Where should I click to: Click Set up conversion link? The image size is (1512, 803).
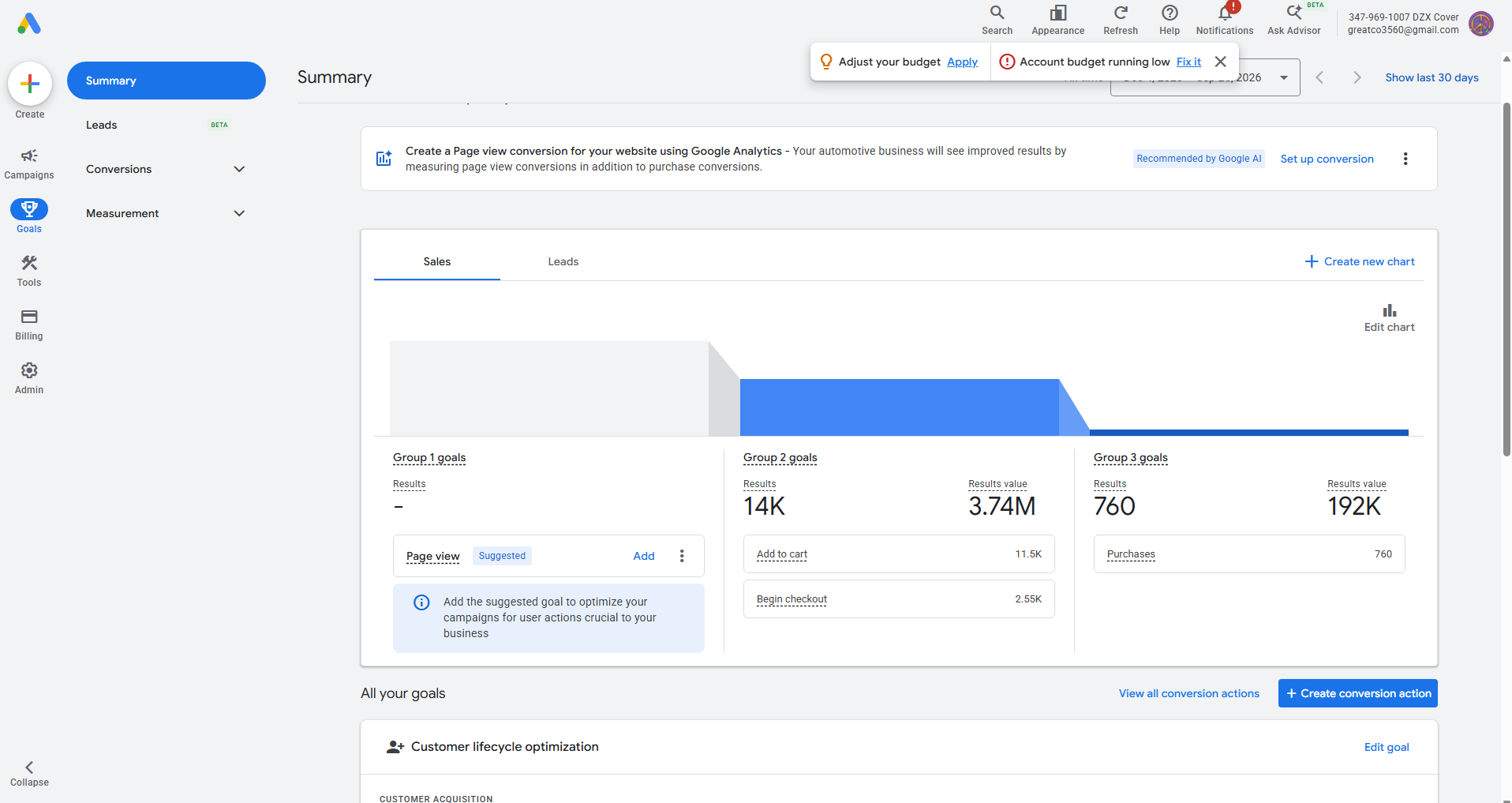[x=1327, y=159]
